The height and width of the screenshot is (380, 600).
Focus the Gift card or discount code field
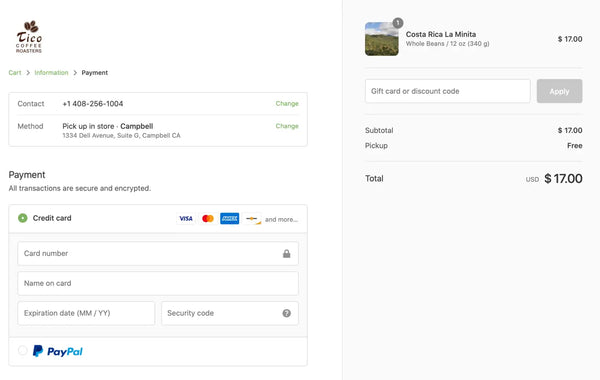(x=448, y=91)
